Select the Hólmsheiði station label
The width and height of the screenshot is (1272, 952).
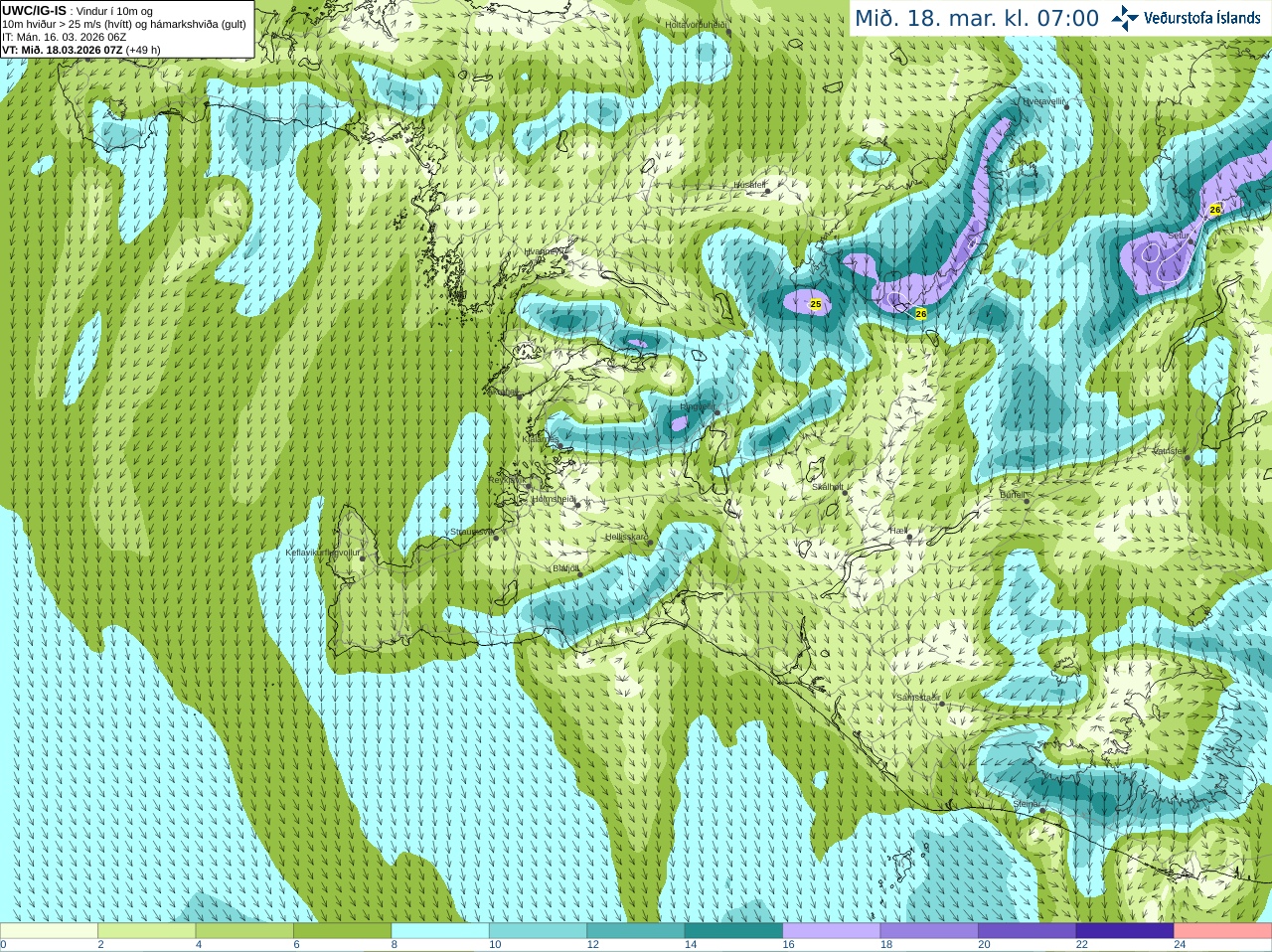point(554,499)
